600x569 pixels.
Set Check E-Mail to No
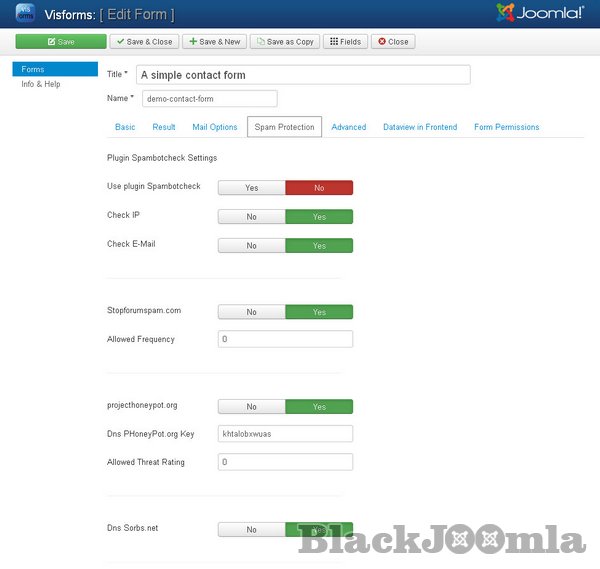pos(251,245)
